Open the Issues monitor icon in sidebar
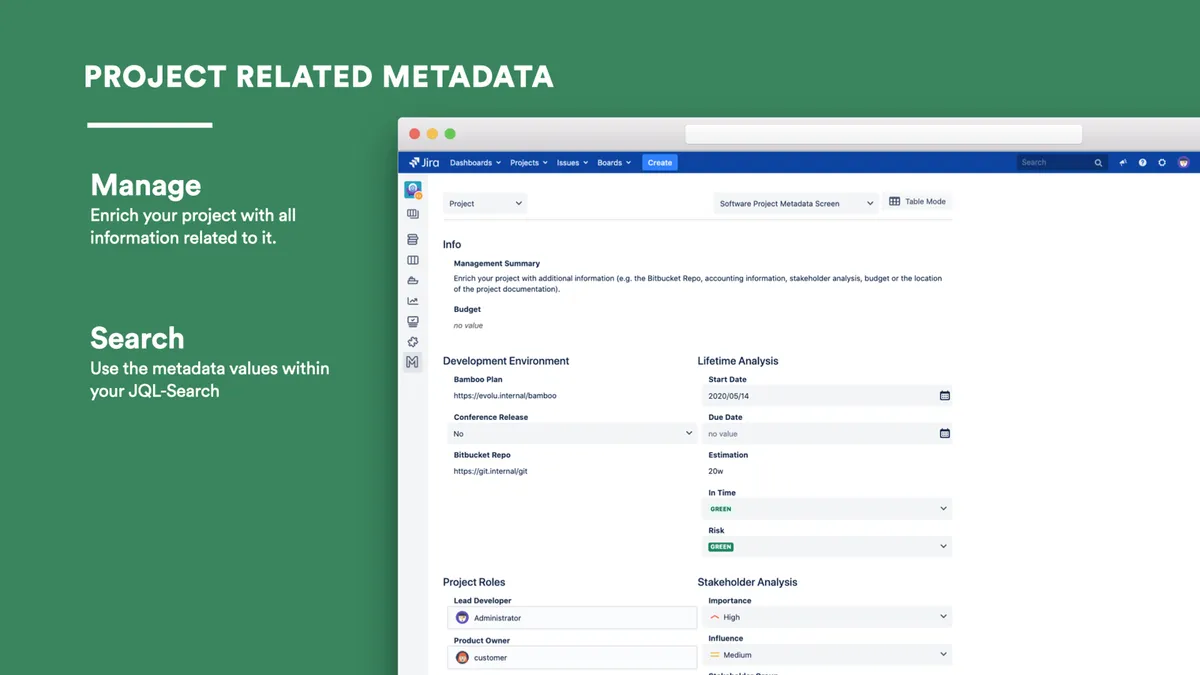This screenshot has height=675, width=1200. tap(413, 322)
